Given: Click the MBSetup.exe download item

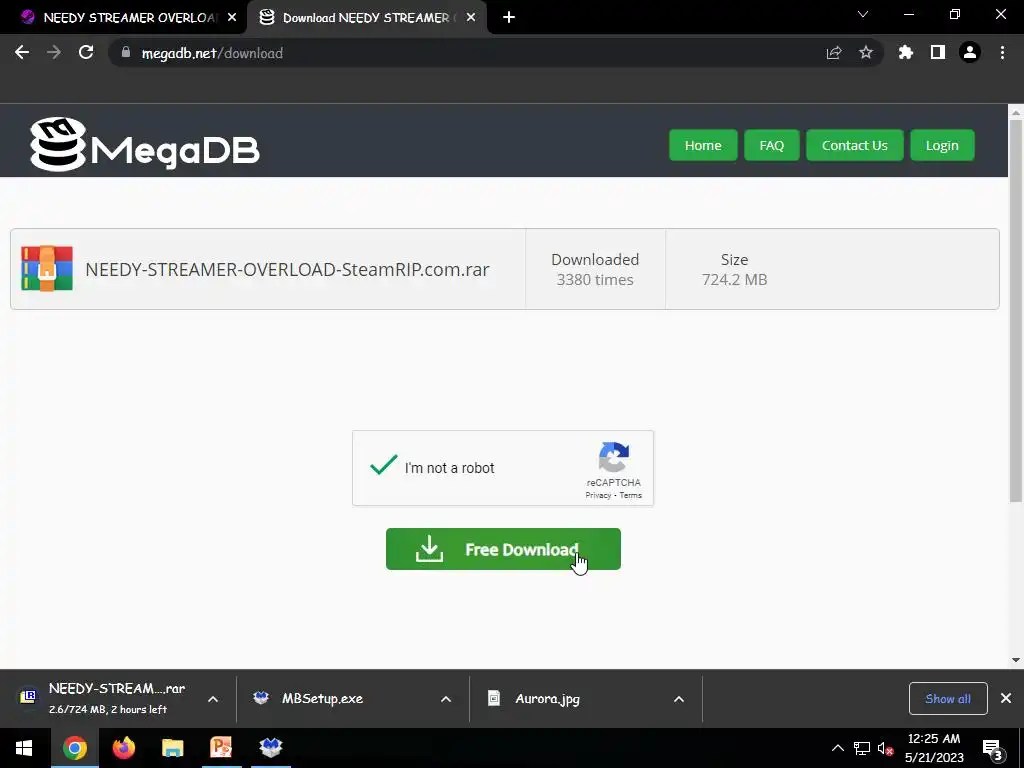Looking at the screenshot, I should pos(353,699).
